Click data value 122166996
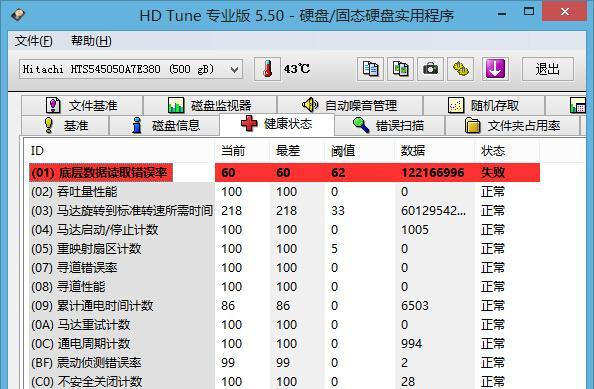This screenshot has width=594, height=389. coord(433,173)
